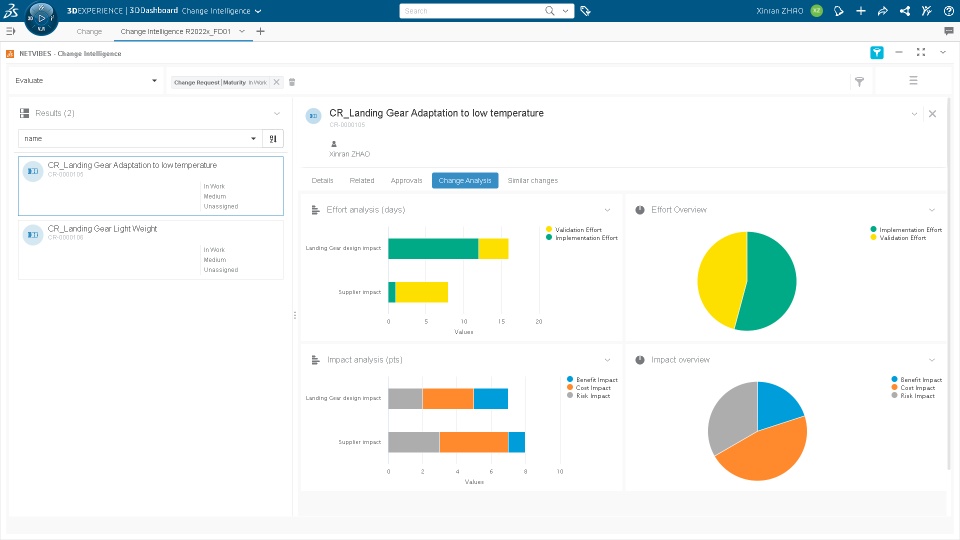Open the Details tab
The width and height of the screenshot is (960, 540).
coord(322,181)
